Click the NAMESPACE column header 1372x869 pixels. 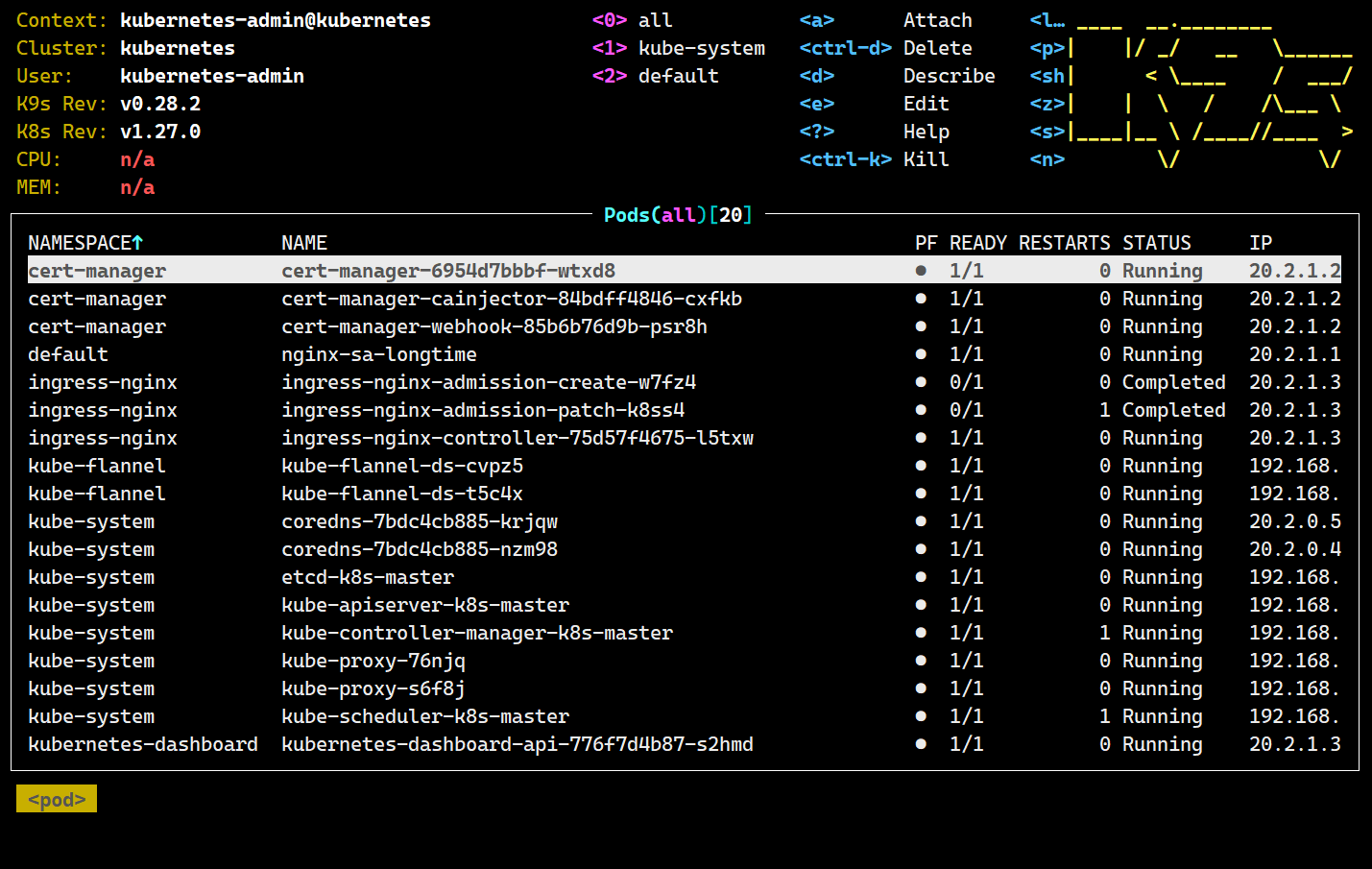80,243
